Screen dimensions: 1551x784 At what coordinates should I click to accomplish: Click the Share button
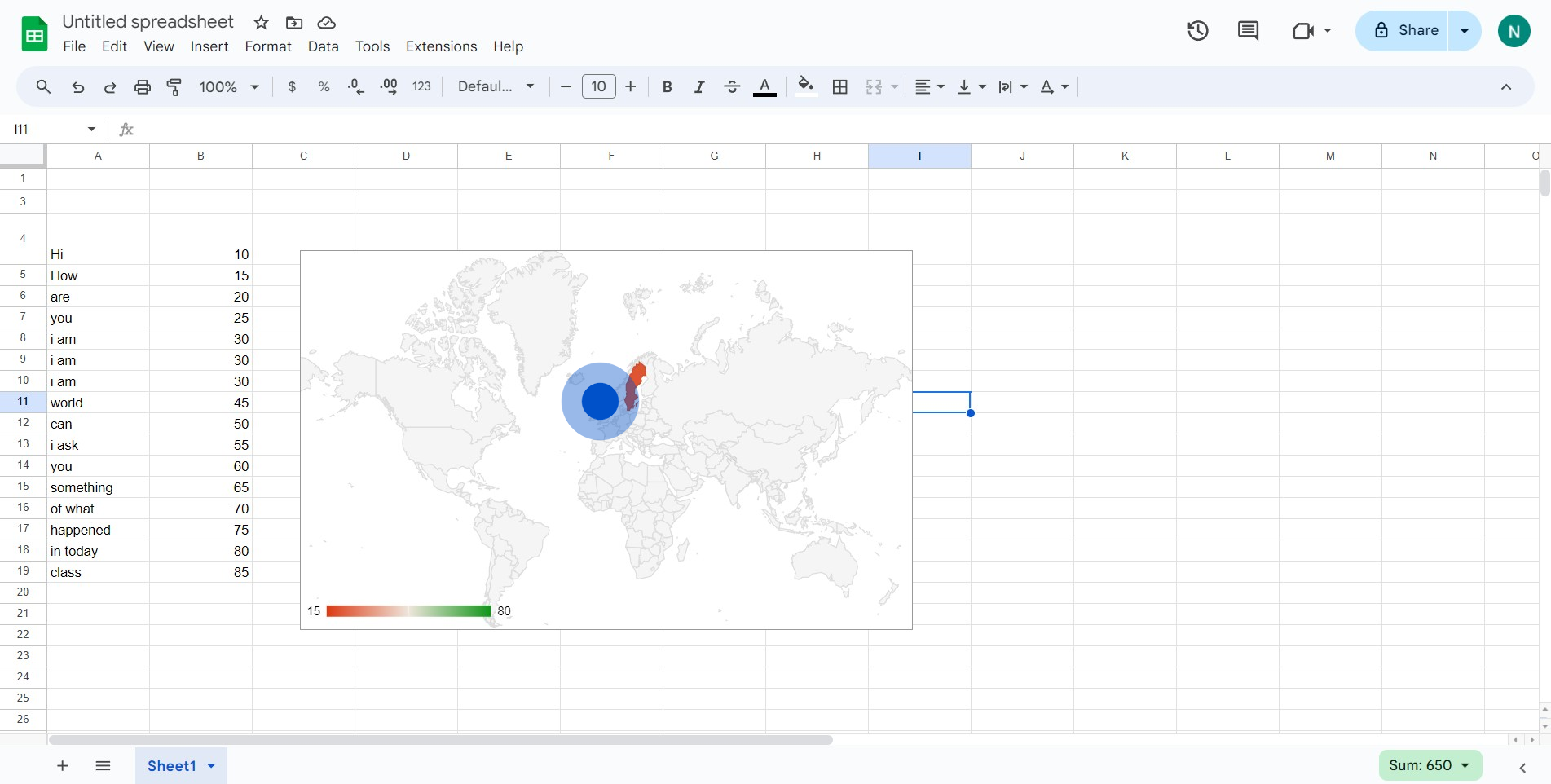click(1402, 31)
